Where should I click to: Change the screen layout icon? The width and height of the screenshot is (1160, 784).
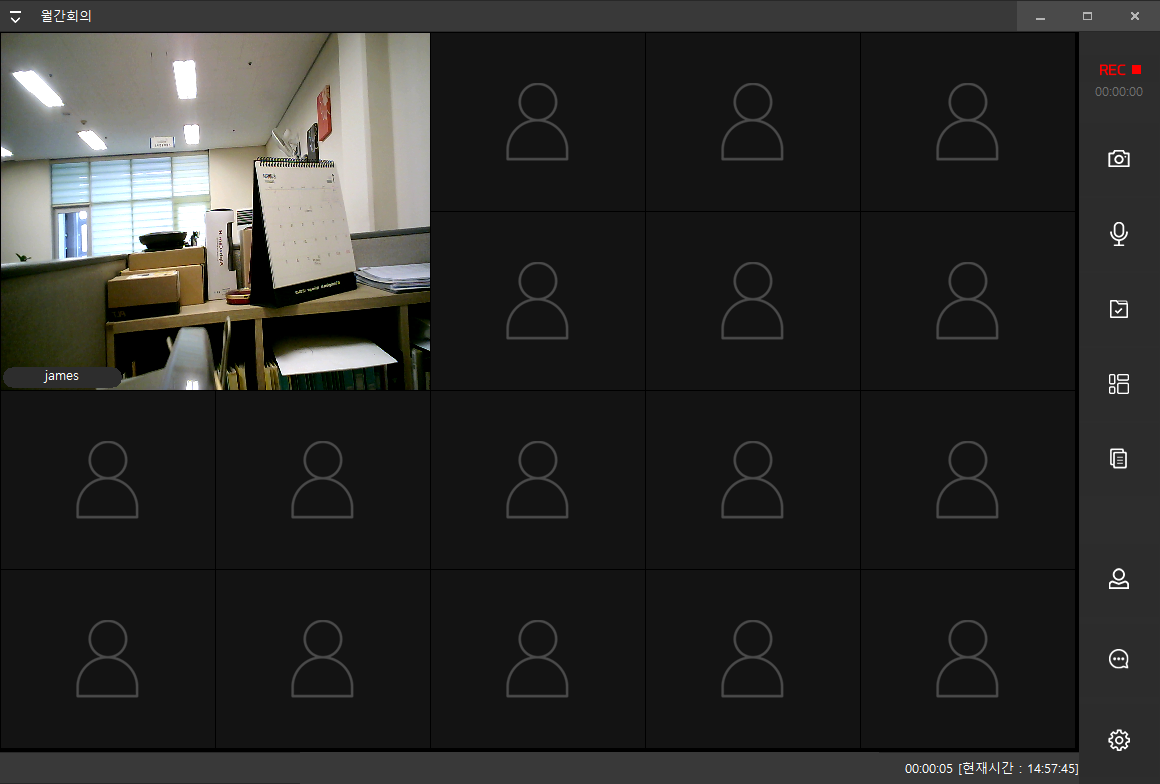1119,384
